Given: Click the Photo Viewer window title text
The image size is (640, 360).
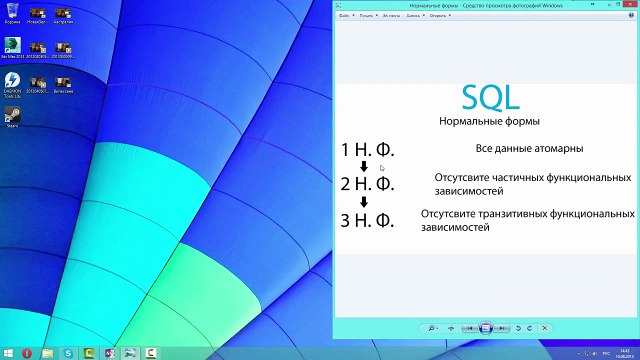Looking at the screenshot, I should [486, 5].
